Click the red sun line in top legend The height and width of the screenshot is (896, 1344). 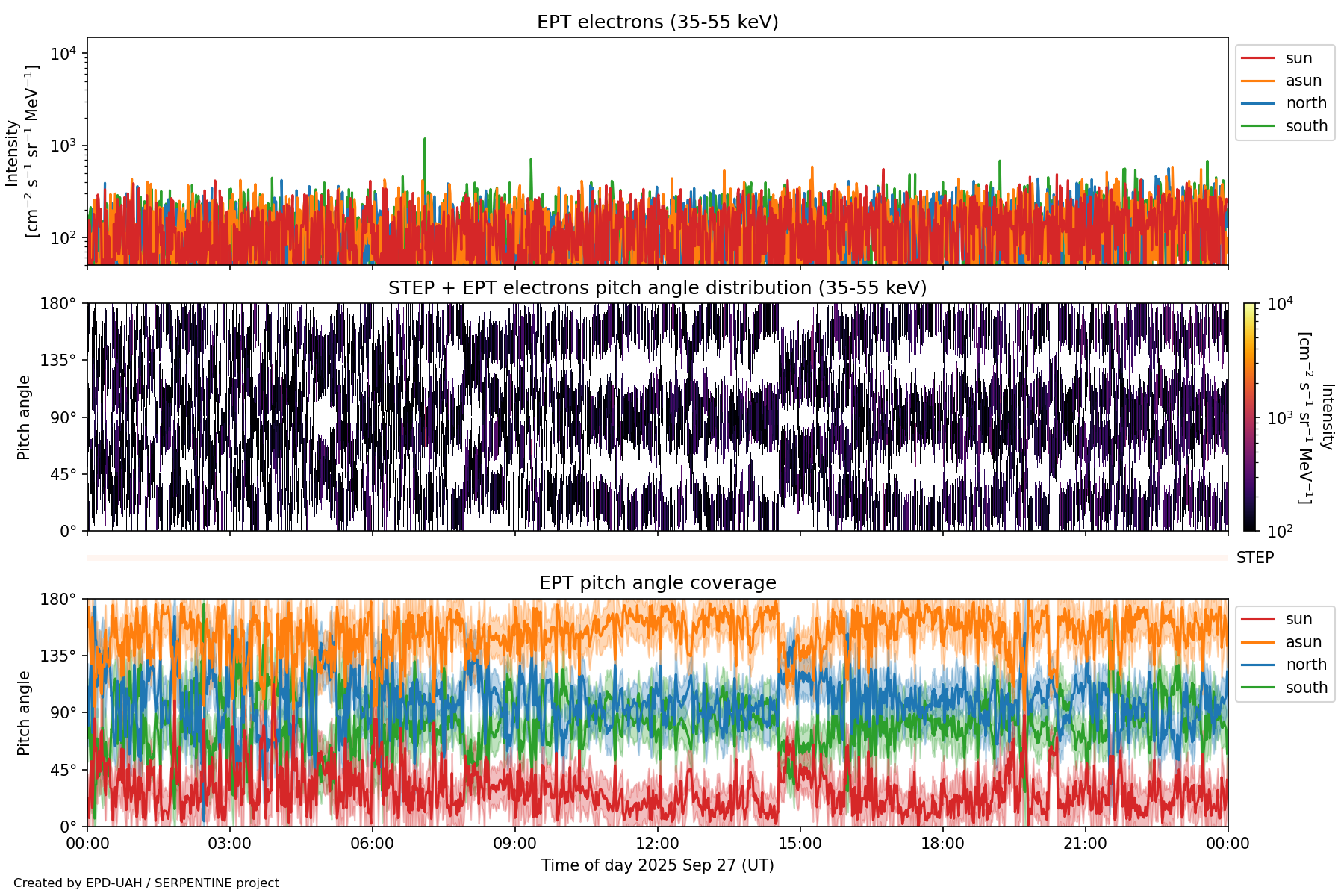pyautogui.click(x=1257, y=58)
